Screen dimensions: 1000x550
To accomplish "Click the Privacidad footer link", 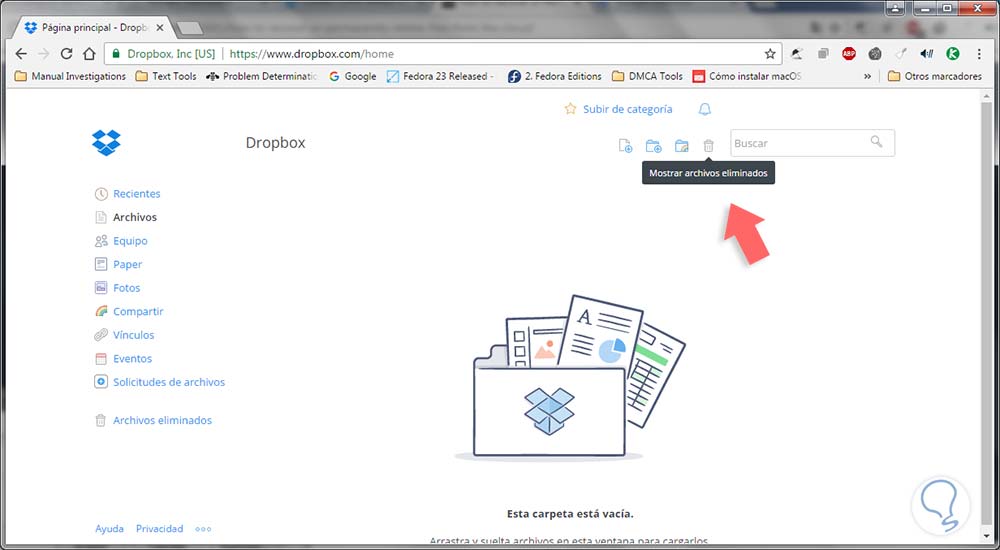I will (x=159, y=529).
